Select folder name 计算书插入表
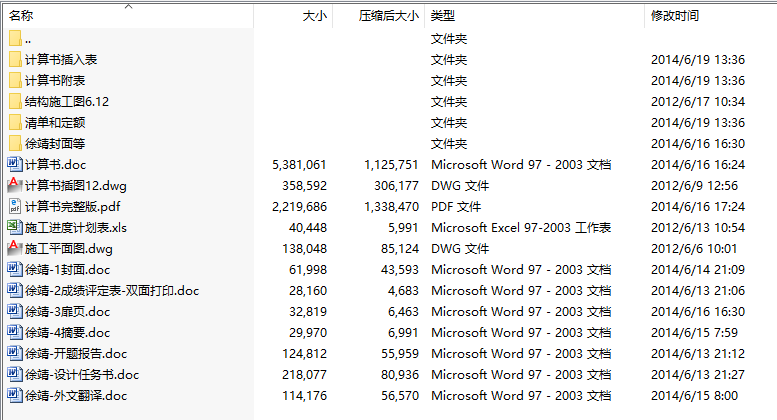Viewport: 777px width, 420px height. coord(61,59)
